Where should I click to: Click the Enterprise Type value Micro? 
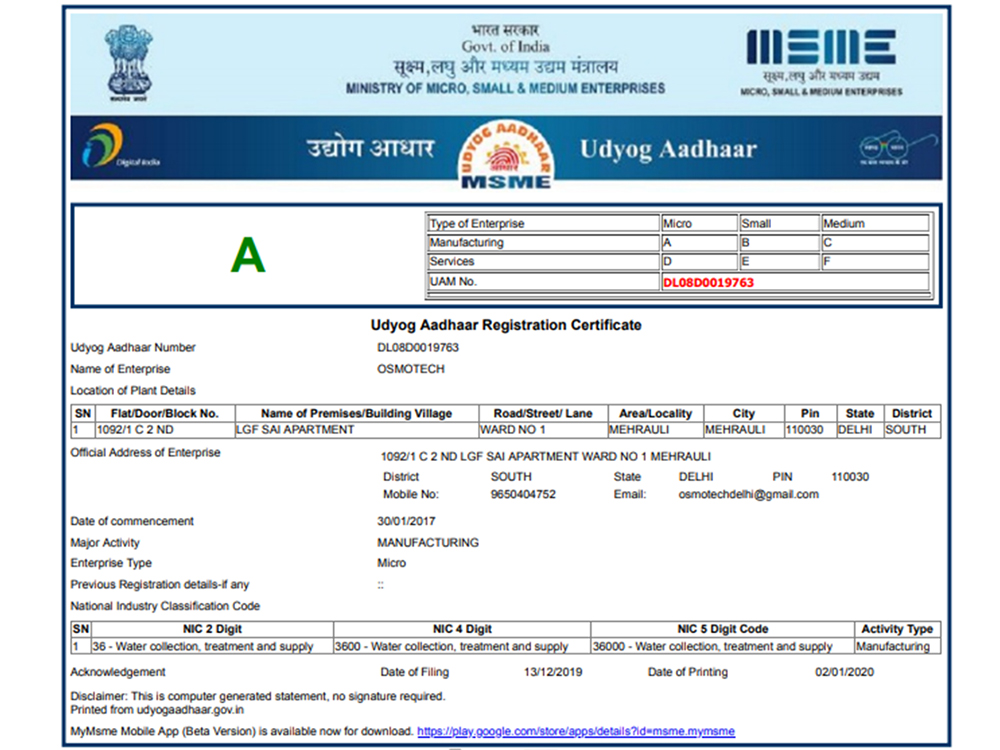coord(392,563)
